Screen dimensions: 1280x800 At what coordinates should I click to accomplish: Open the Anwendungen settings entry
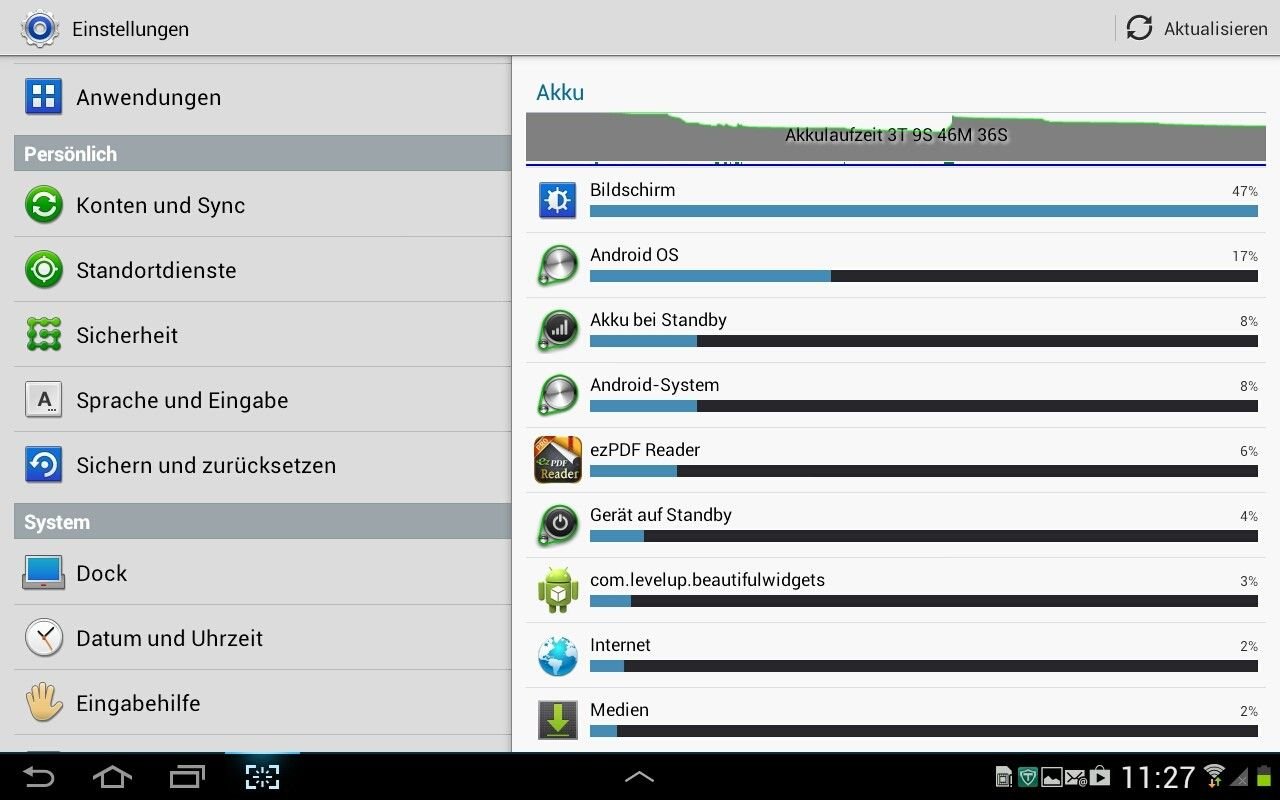point(262,97)
